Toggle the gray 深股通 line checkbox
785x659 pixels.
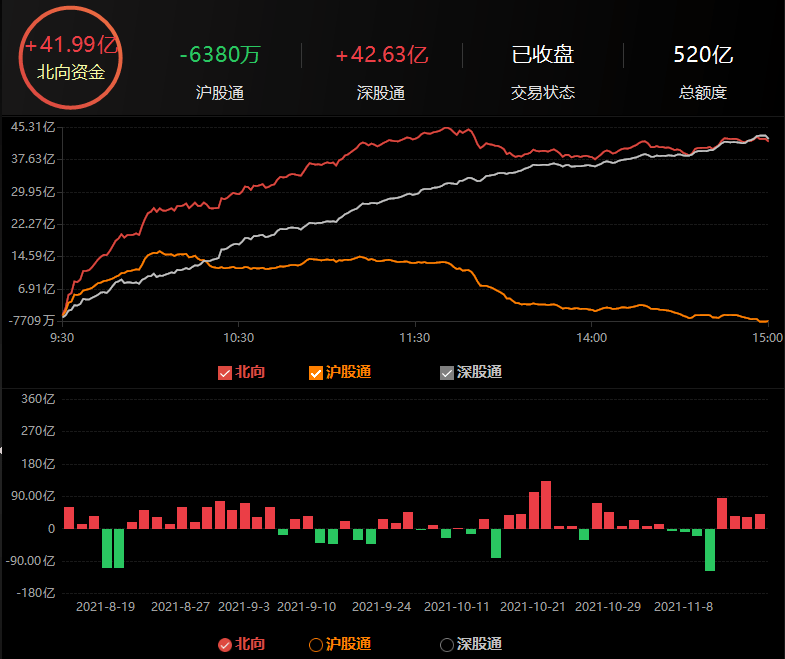(x=447, y=373)
